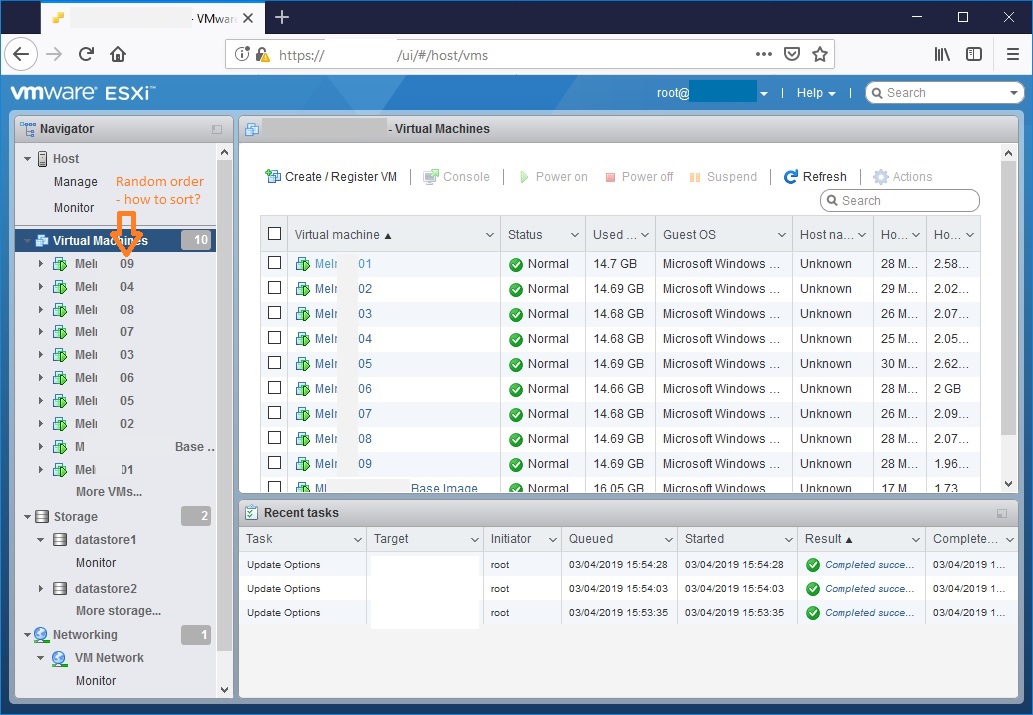Minimize the Recent tasks panel icon

1002,513
